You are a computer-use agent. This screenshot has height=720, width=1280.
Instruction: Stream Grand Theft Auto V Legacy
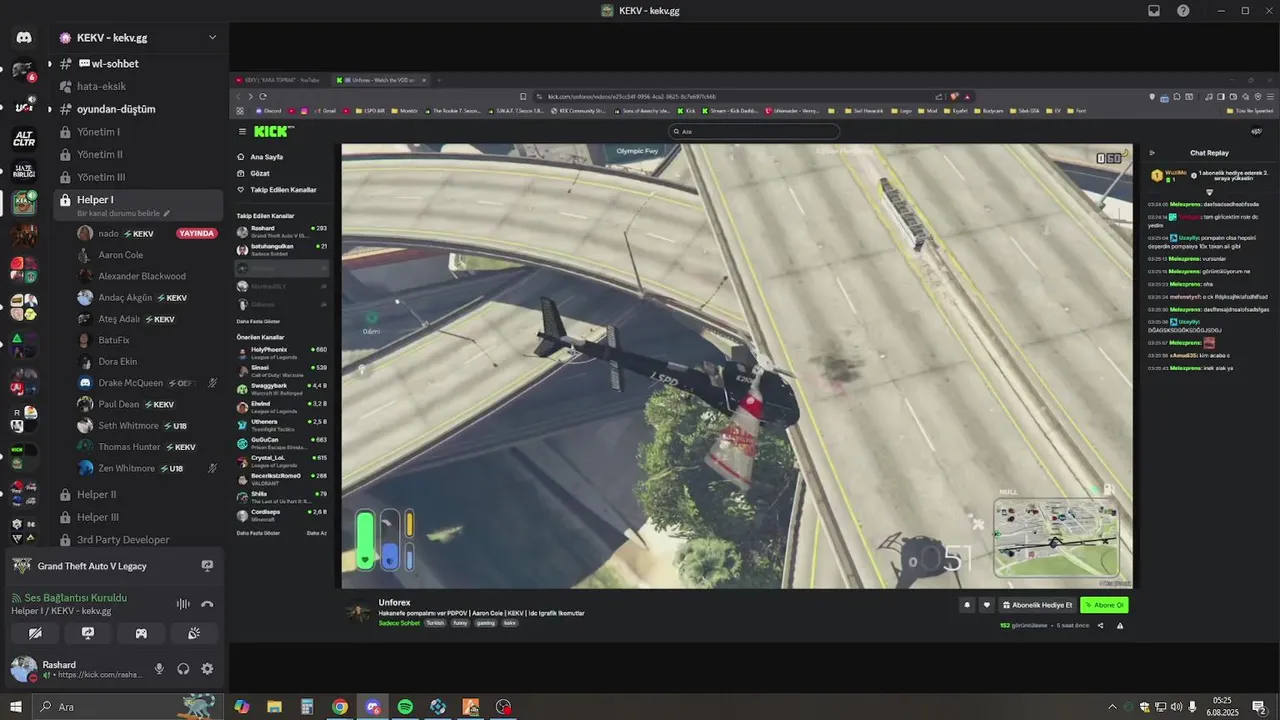tap(207, 566)
